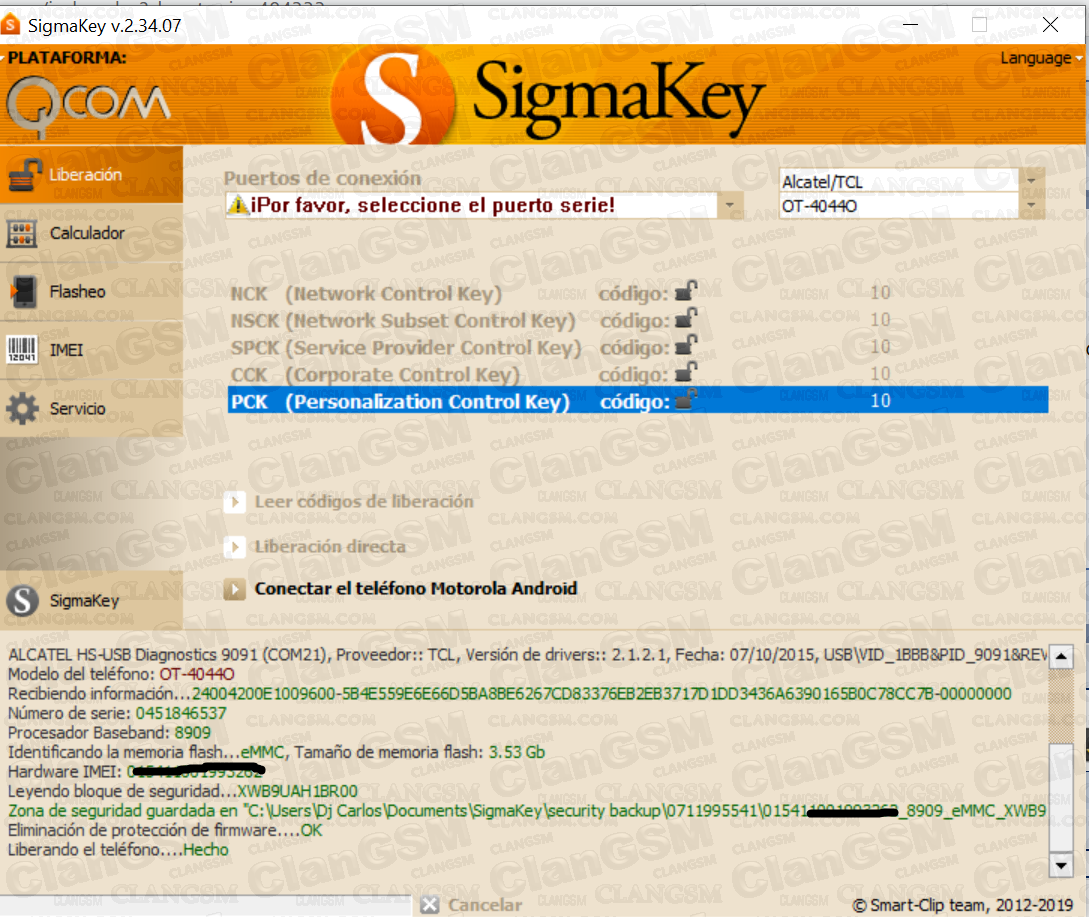
Task: Click the SigmaKey S logo icon in sidebar
Action: pyautogui.click(x=22, y=601)
